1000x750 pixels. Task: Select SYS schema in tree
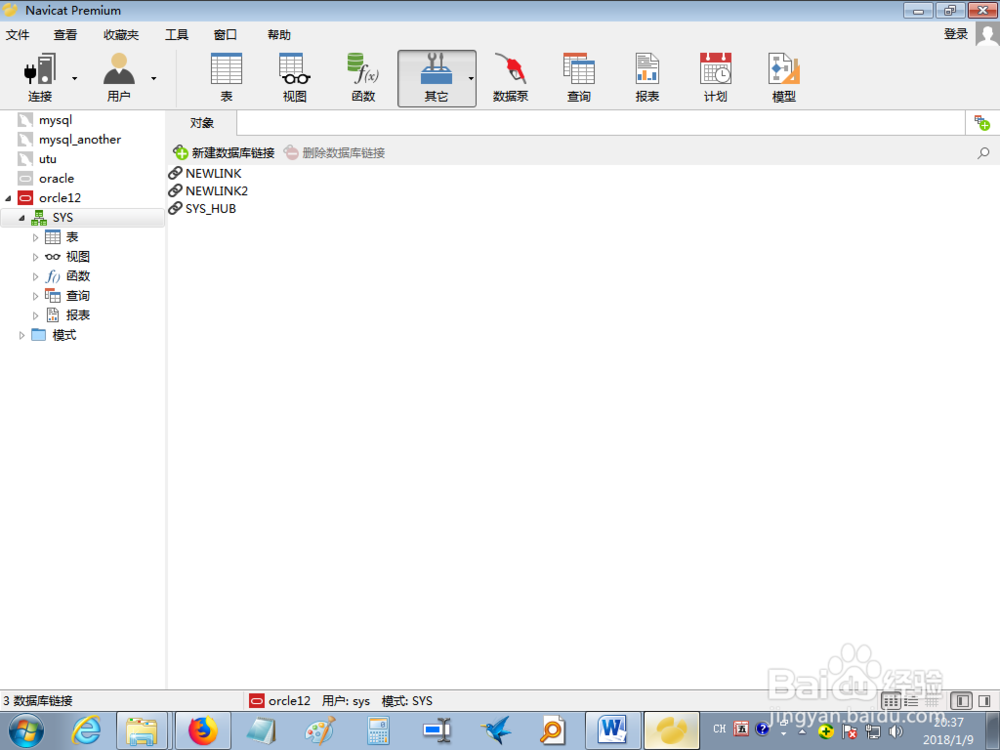[62, 218]
